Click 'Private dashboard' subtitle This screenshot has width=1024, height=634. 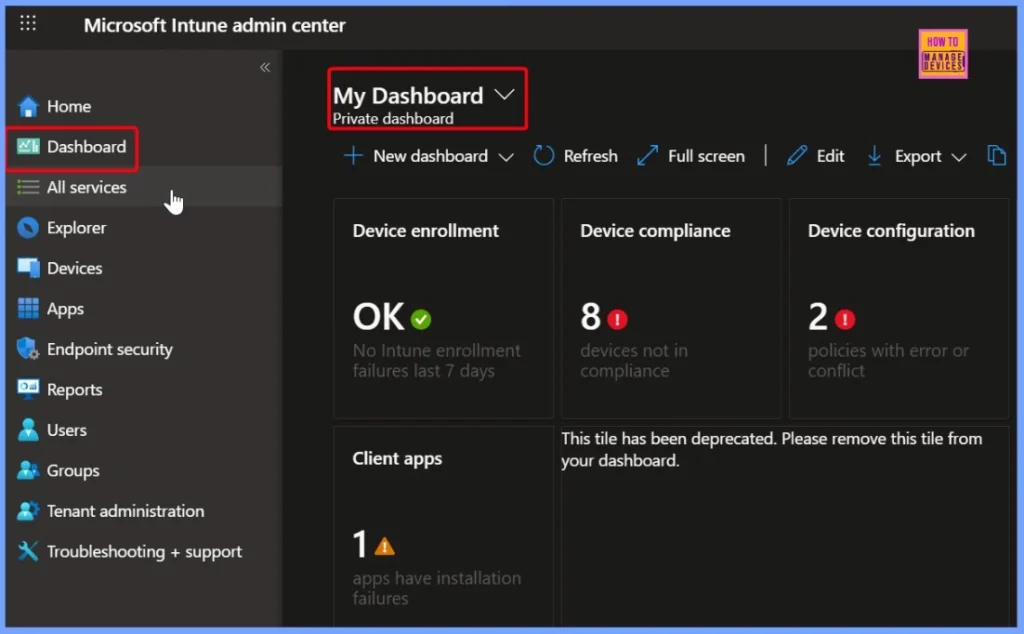pyautogui.click(x=392, y=119)
